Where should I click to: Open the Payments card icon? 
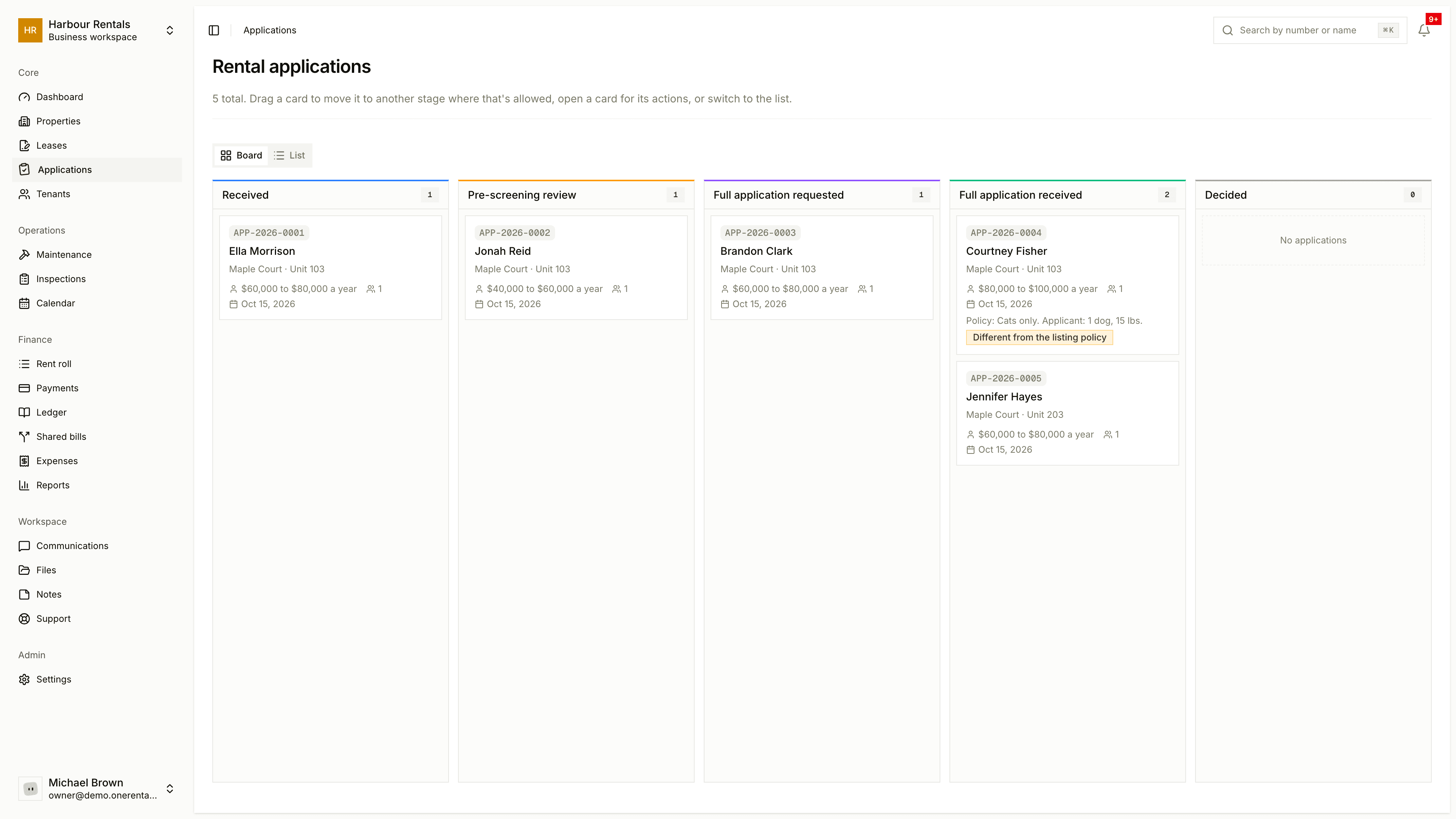24,388
